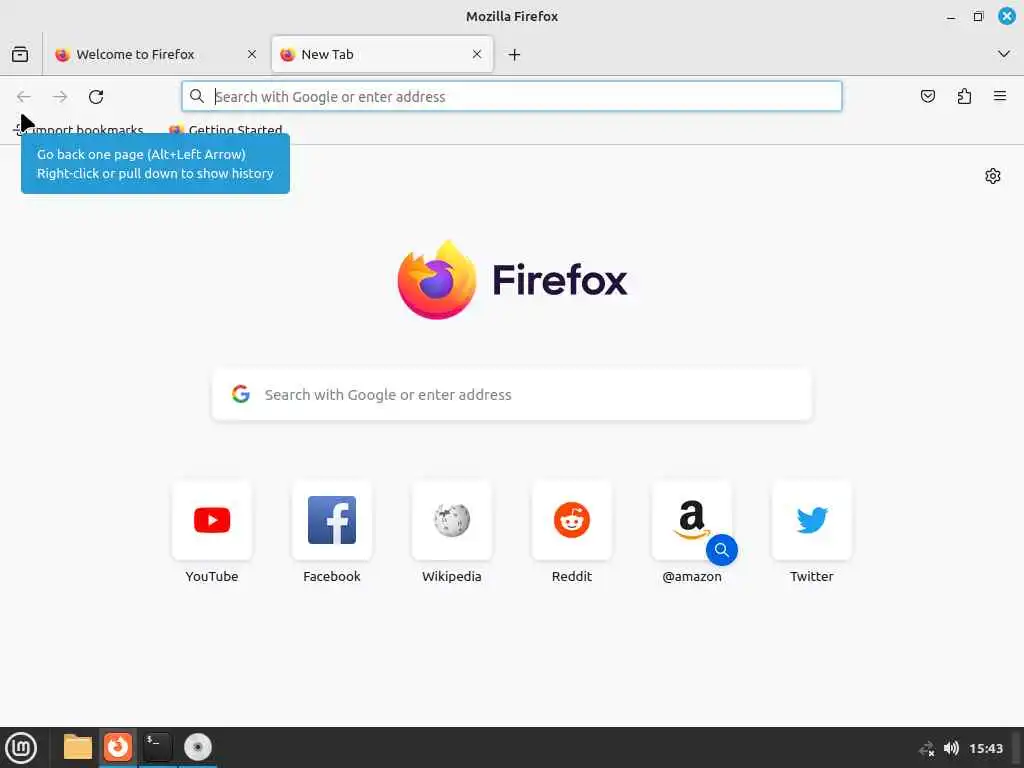1024x768 pixels.
Task: Open the Wikipedia shortcut tile
Action: (451, 520)
